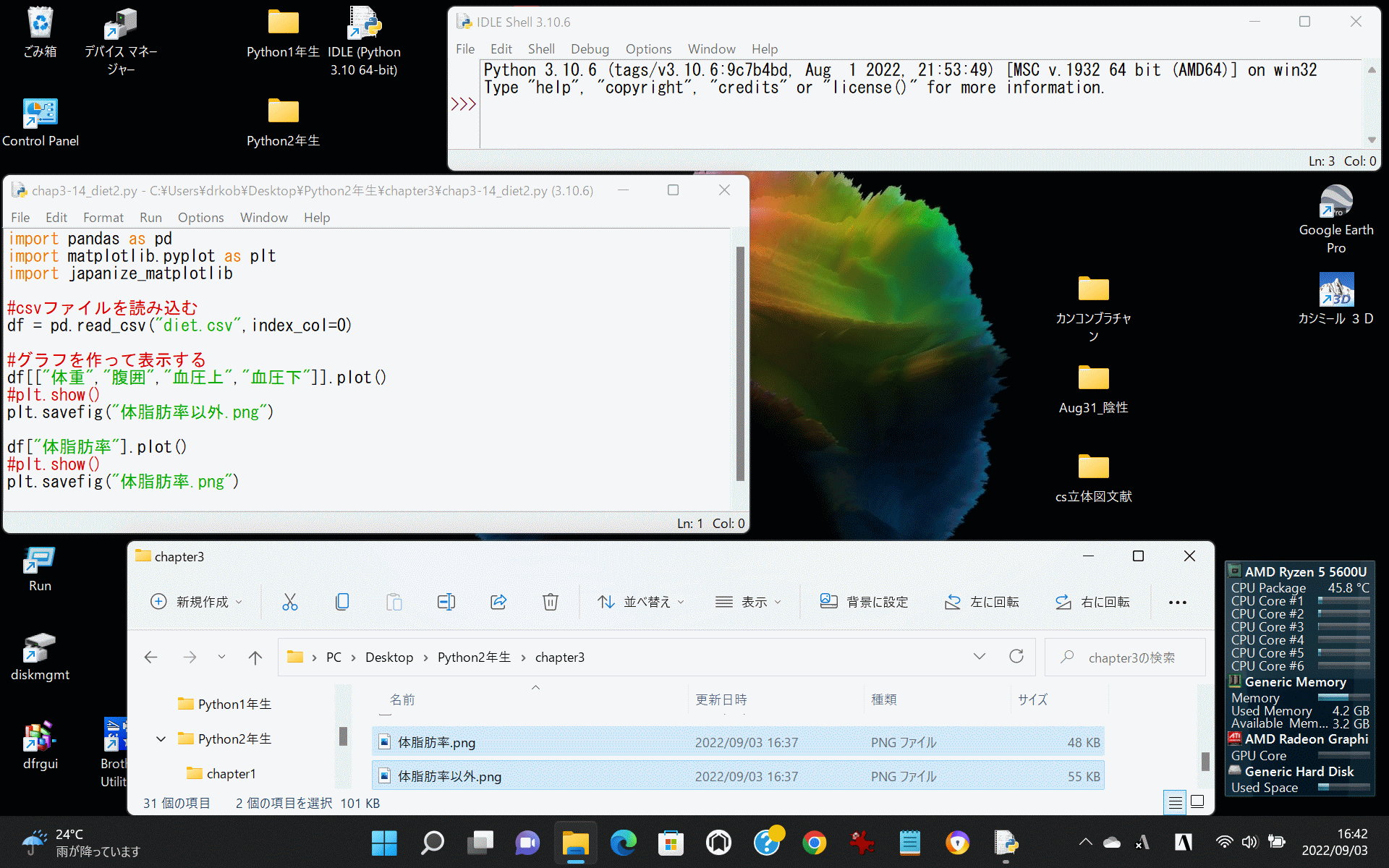The height and width of the screenshot is (868, 1389).
Task: Select the diskmgmt desktop shortcut
Action: point(40,657)
